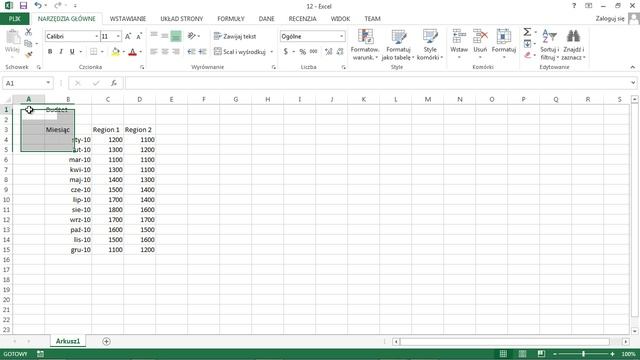Increase font size with the larger A
Image resolution: width=640 pixels, height=360 pixels.
click(x=128, y=36)
